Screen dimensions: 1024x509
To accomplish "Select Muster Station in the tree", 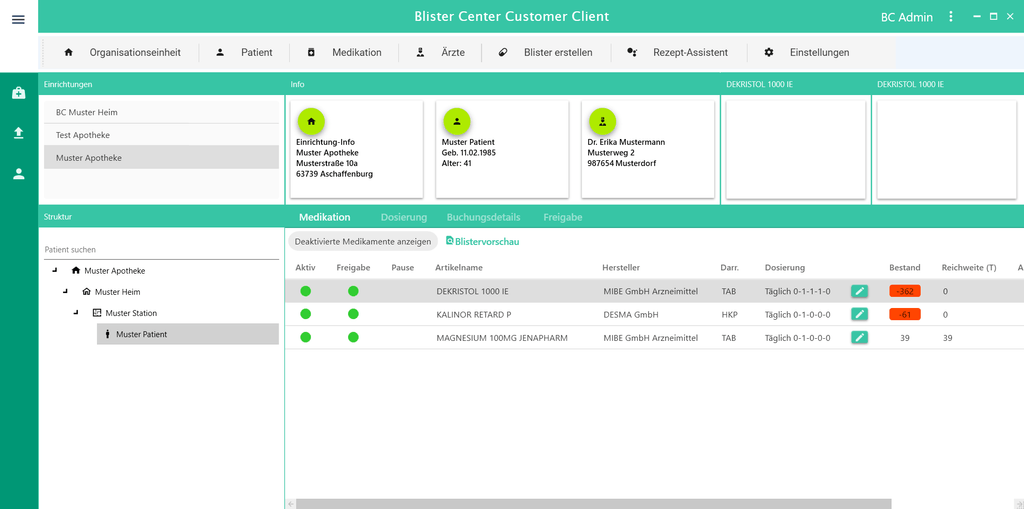I will 131,313.
